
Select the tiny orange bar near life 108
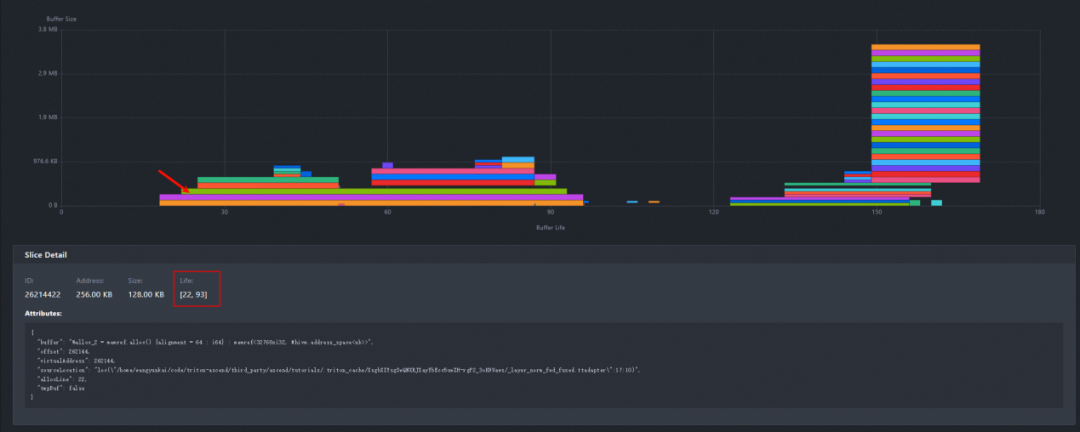(x=654, y=202)
